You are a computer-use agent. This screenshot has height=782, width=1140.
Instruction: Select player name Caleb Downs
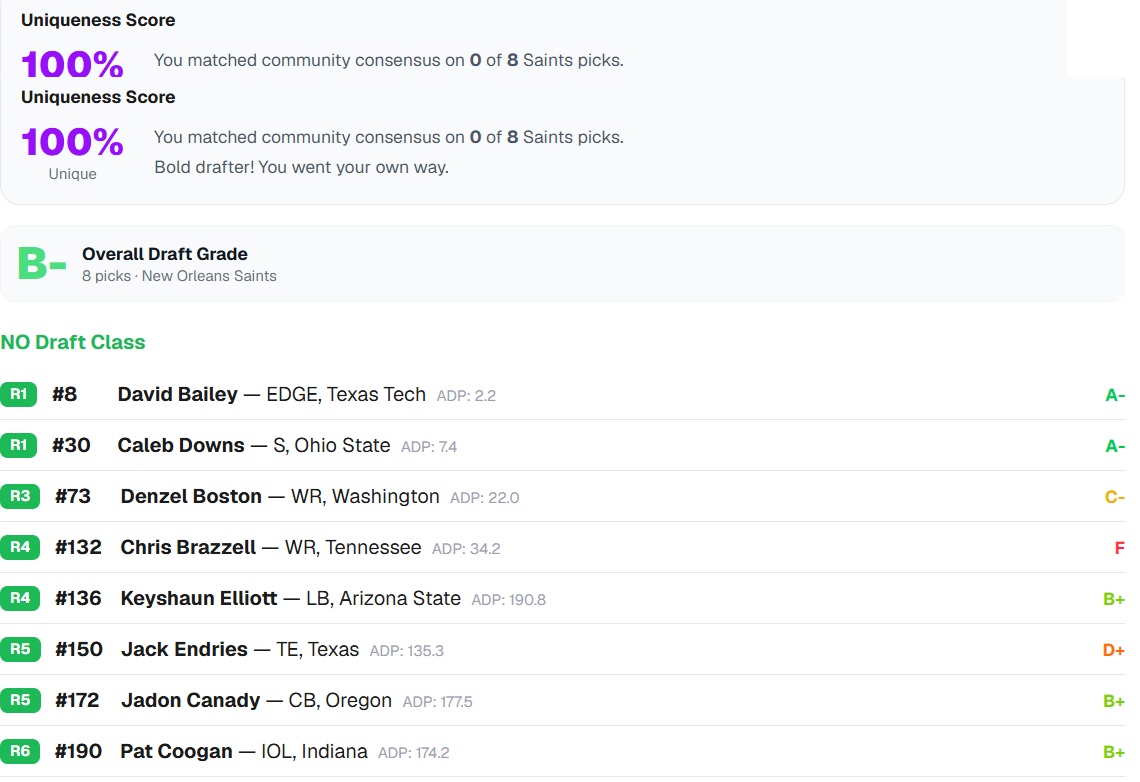coord(181,445)
